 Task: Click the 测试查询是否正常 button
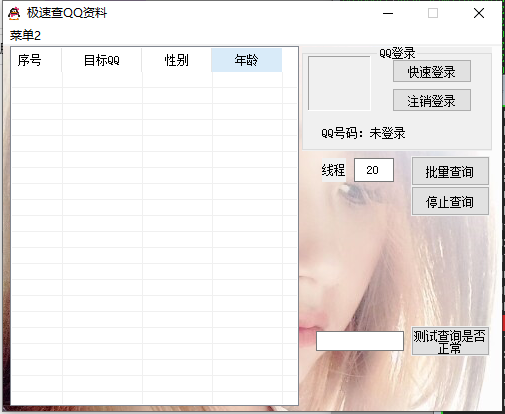tap(450, 341)
